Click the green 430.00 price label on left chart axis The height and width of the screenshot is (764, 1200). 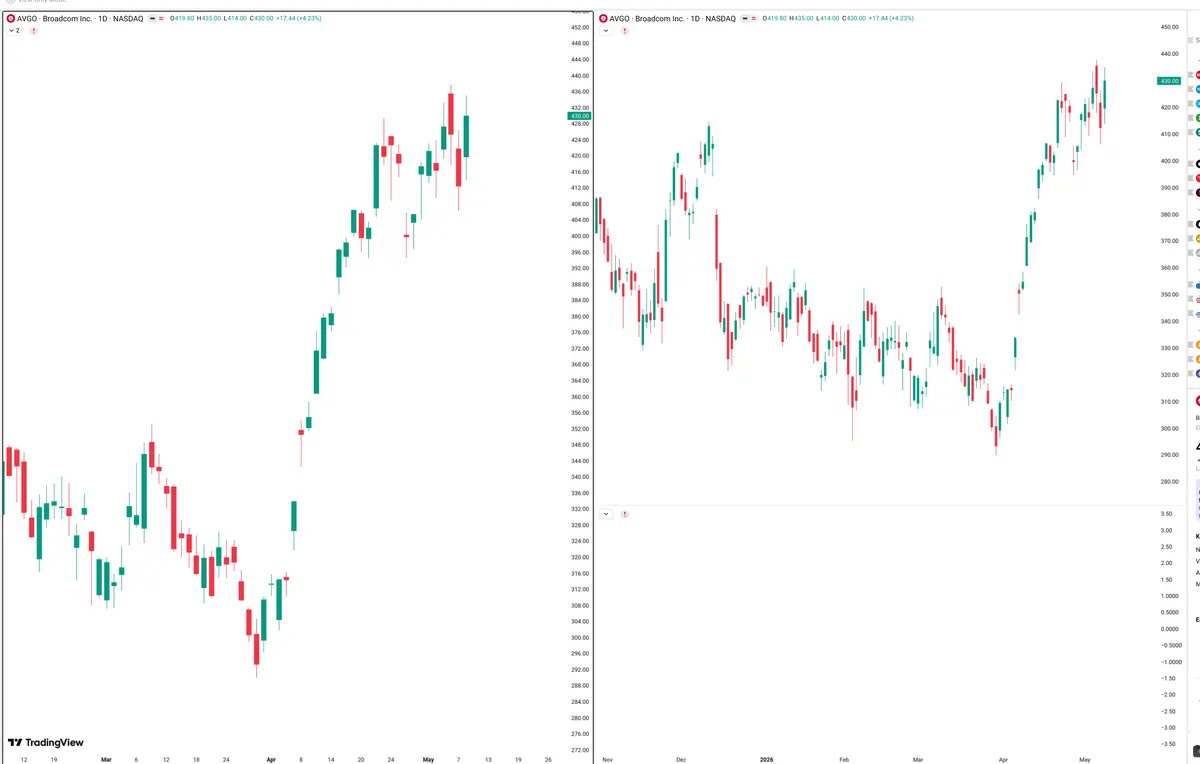(581, 116)
